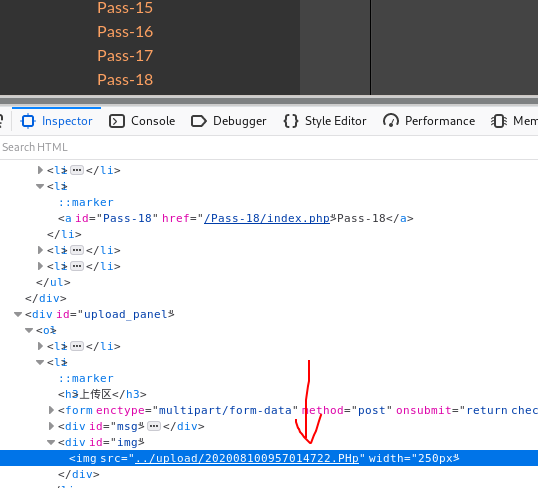Switch to the Console tab
This screenshot has height=488, width=538.
pyautogui.click(x=142, y=121)
